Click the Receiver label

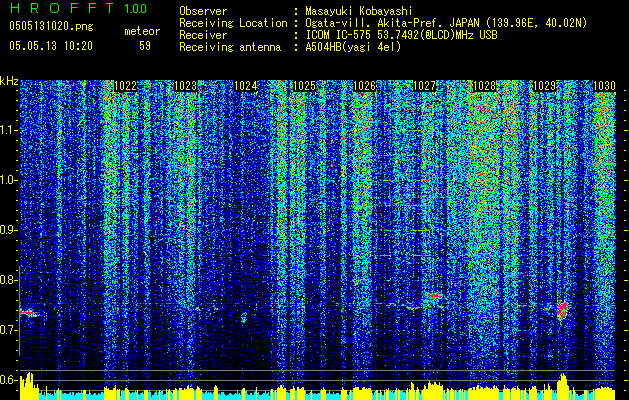[x=203, y=35]
